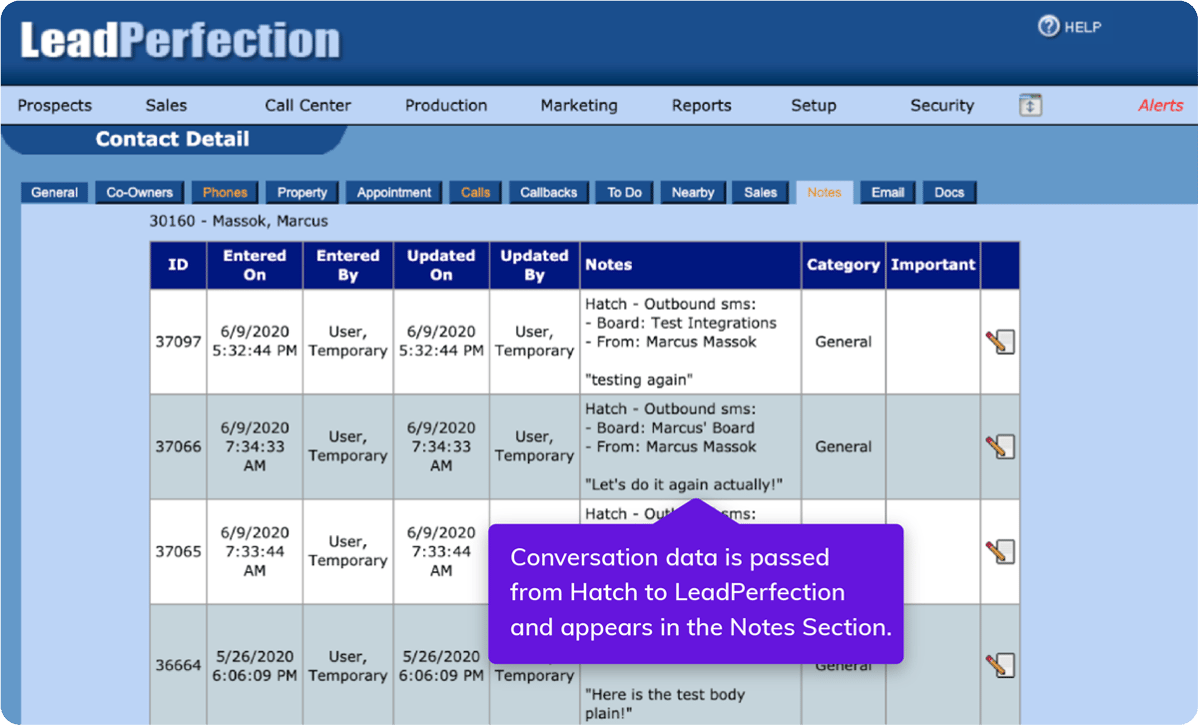1198x725 pixels.
Task: Switch to the Calls tab
Action: pyautogui.click(x=475, y=192)
